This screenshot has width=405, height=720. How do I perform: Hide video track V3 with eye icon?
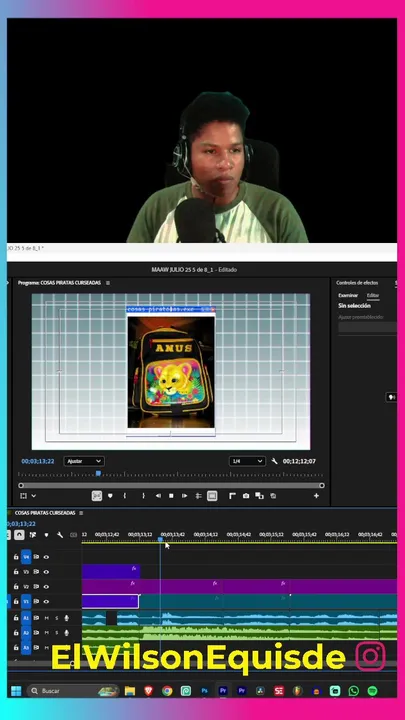coord(46,572)
